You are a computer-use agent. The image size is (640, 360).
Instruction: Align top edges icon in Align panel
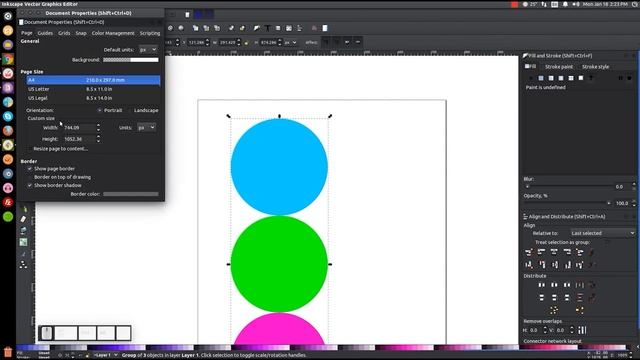(x=542, y=265)
